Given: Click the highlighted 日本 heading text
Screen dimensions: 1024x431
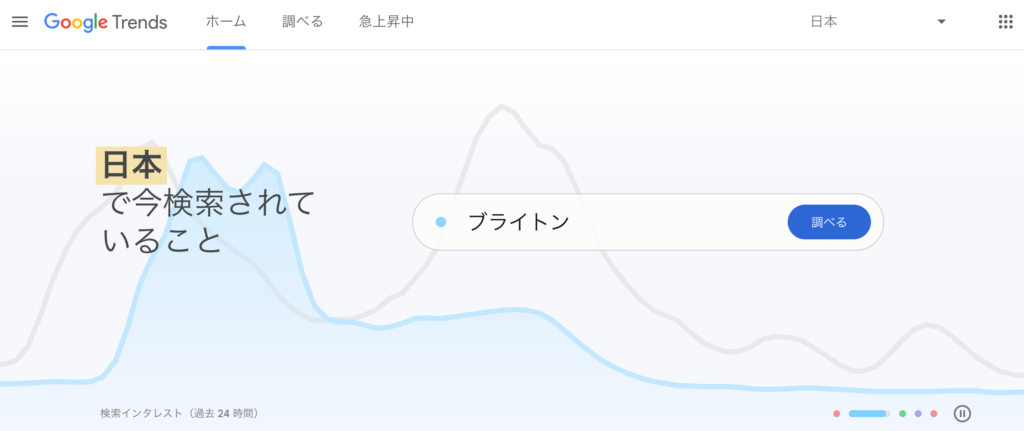Looking at the screenshot, I should point(131,166).
